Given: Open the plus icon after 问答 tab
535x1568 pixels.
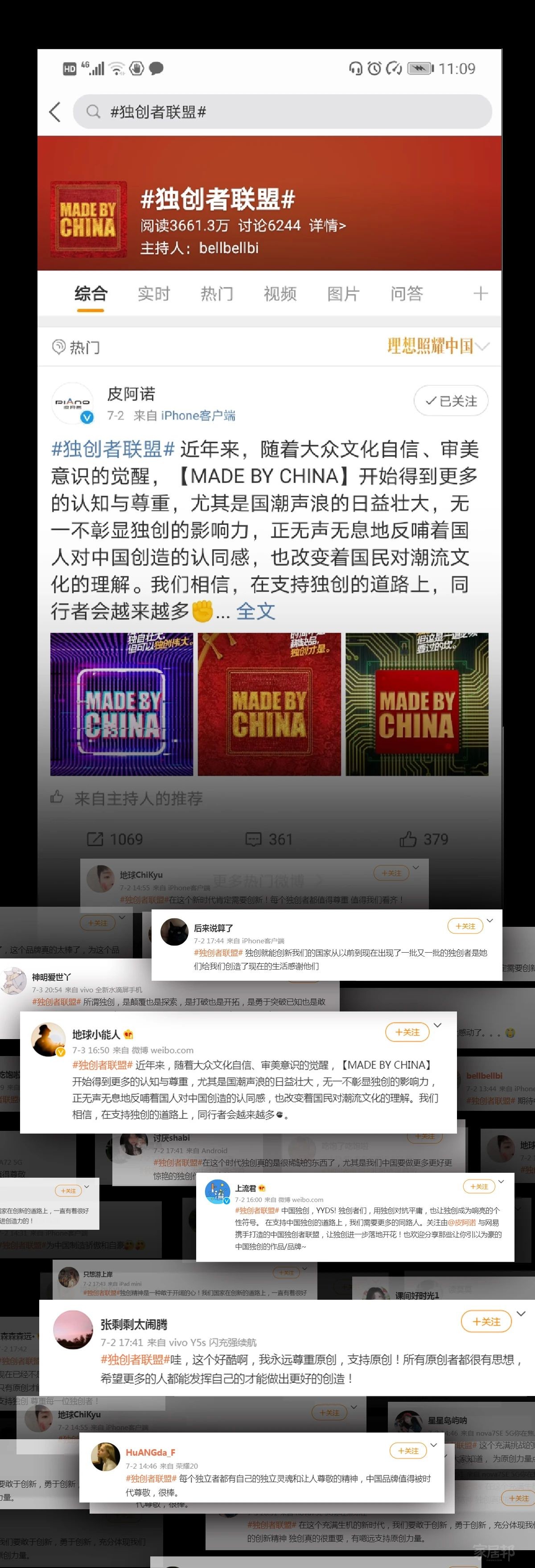Looking at the screenshot, I should pos(480,294).
